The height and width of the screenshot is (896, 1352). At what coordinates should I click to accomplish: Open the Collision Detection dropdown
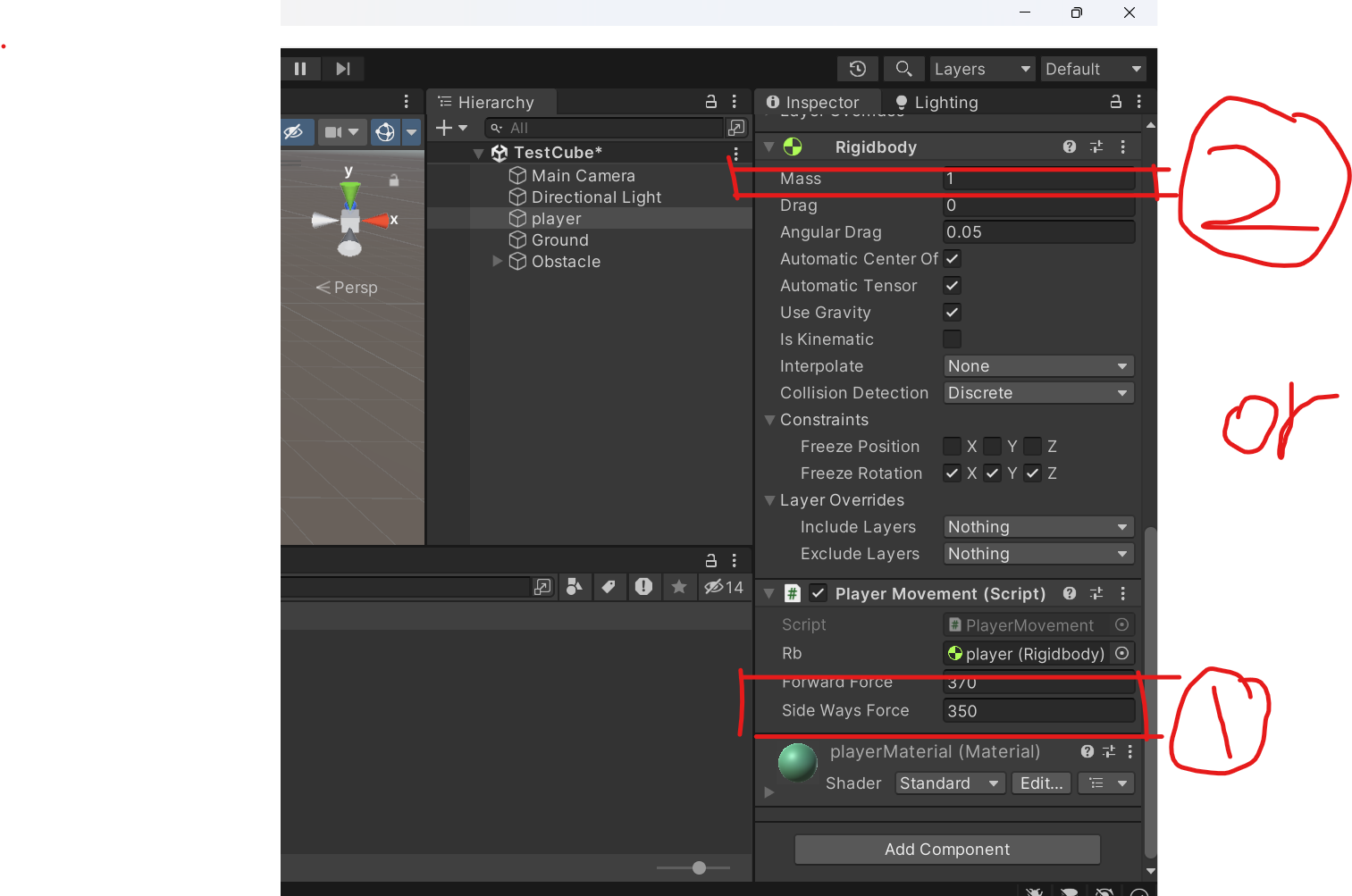(x=1037, y=393)
